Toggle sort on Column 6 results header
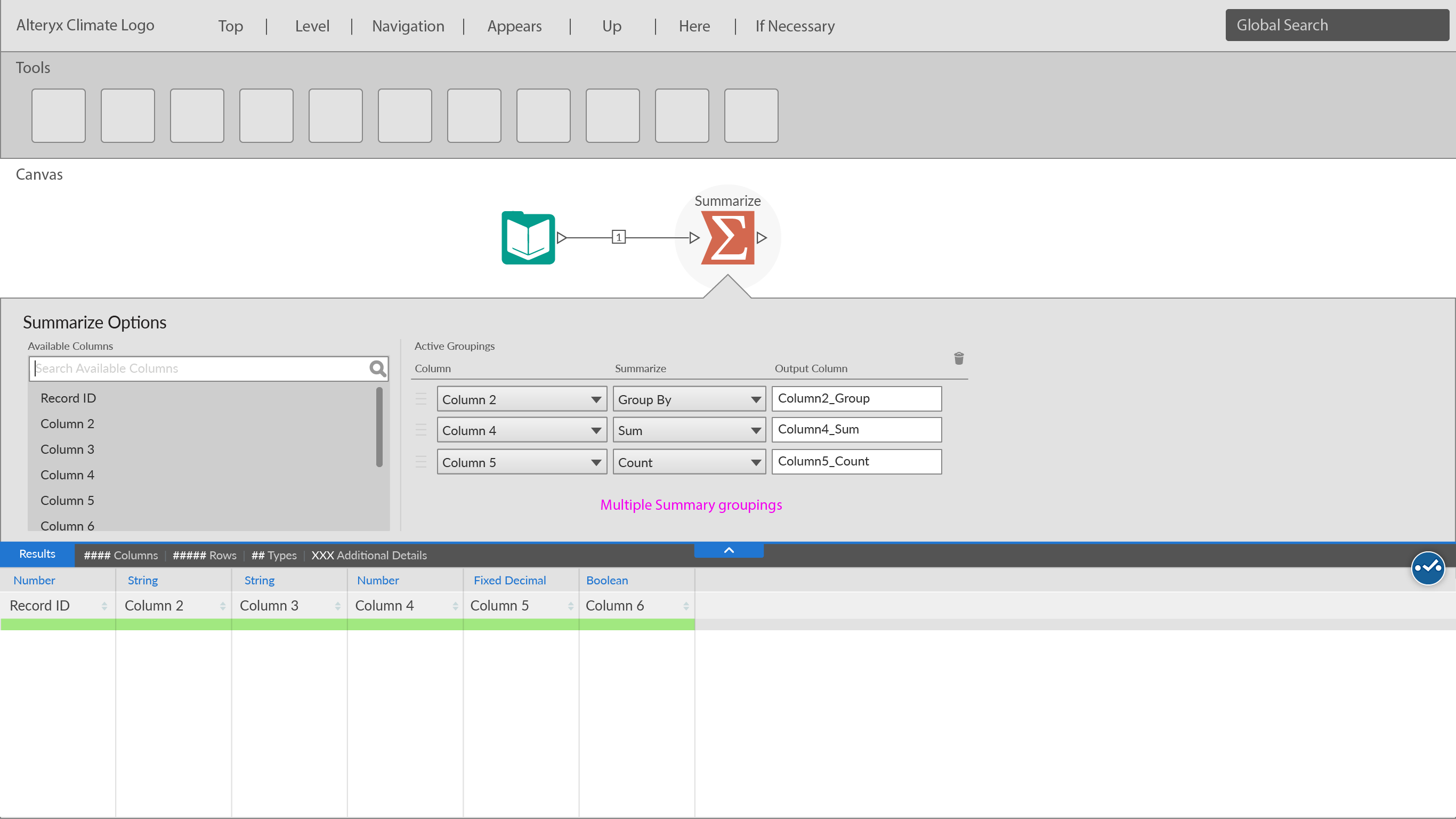 point(685,606)
